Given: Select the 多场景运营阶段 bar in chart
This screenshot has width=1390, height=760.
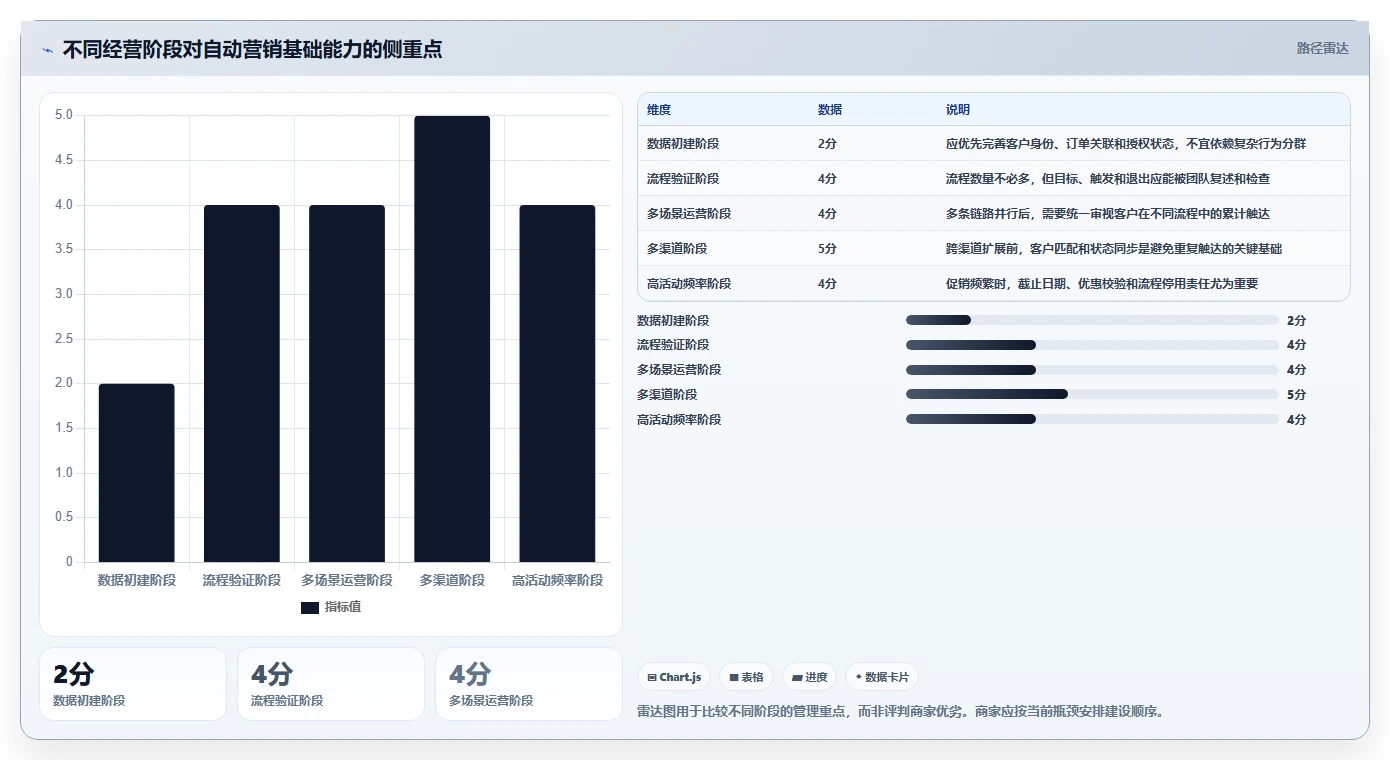Looking at the screenshot, I should [347, 384].
